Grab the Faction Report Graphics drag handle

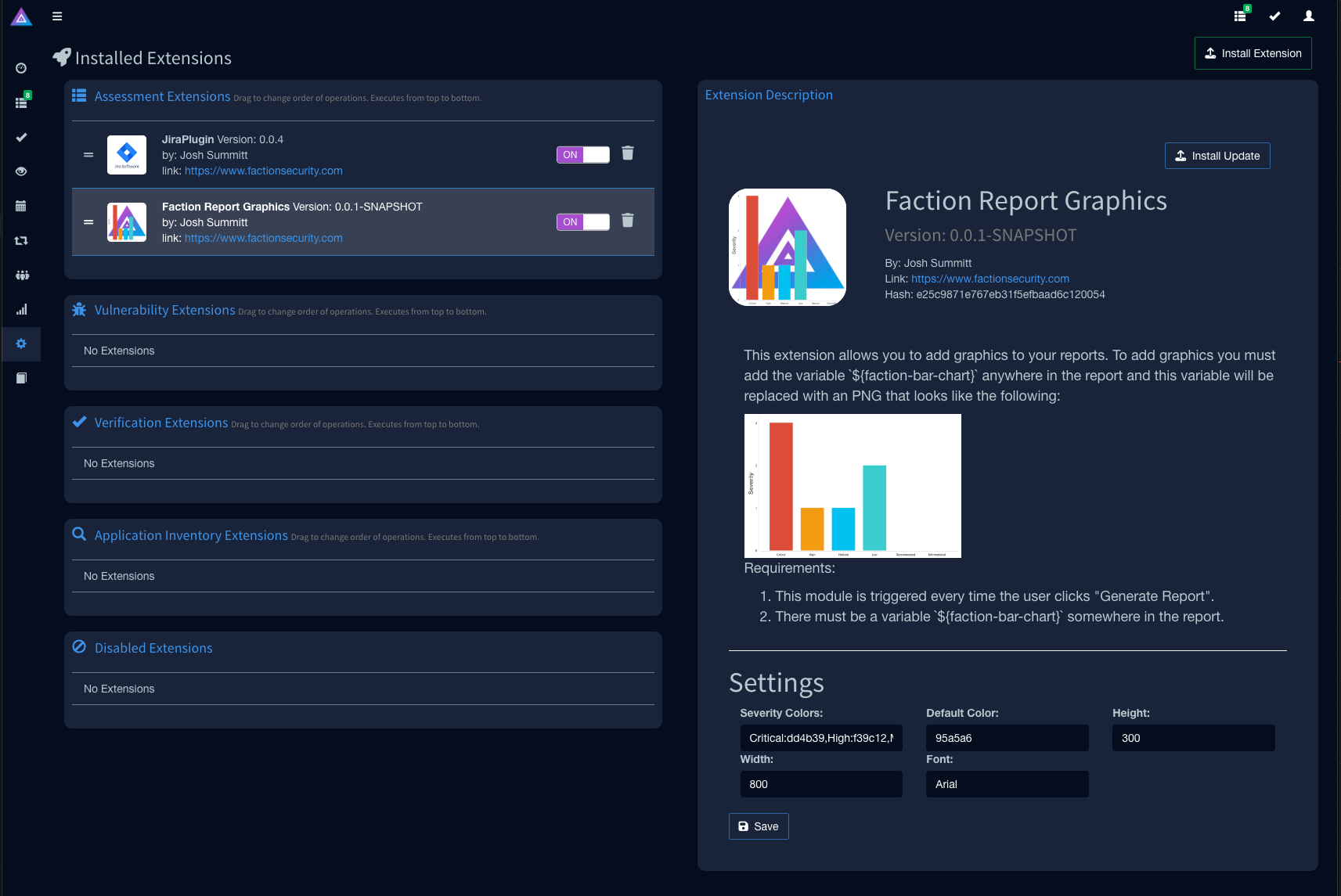point(88,222)
